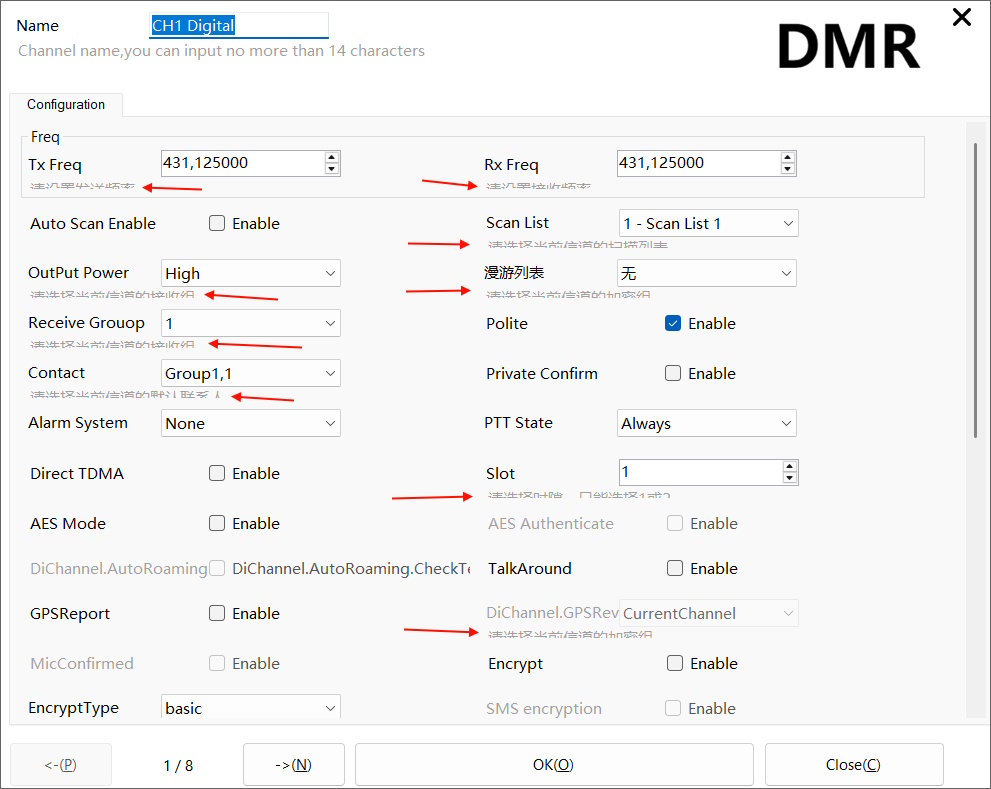Expand the Contact dropdown list

[250, 373]
